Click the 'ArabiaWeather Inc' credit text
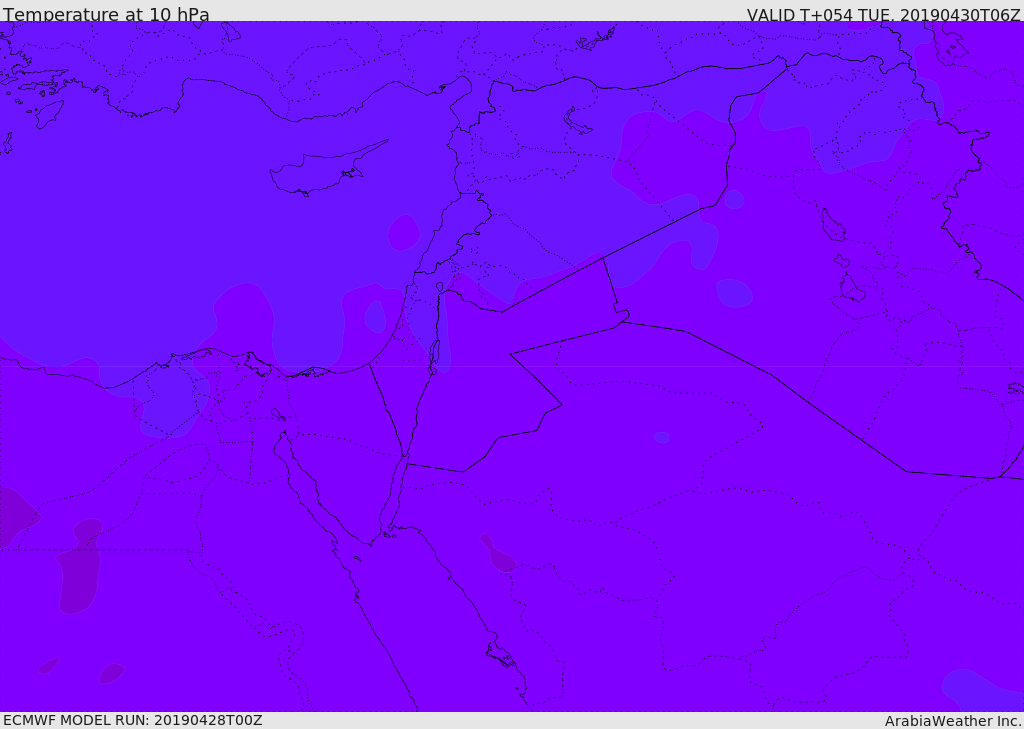1024x729 pixels. tap(952, 721)
